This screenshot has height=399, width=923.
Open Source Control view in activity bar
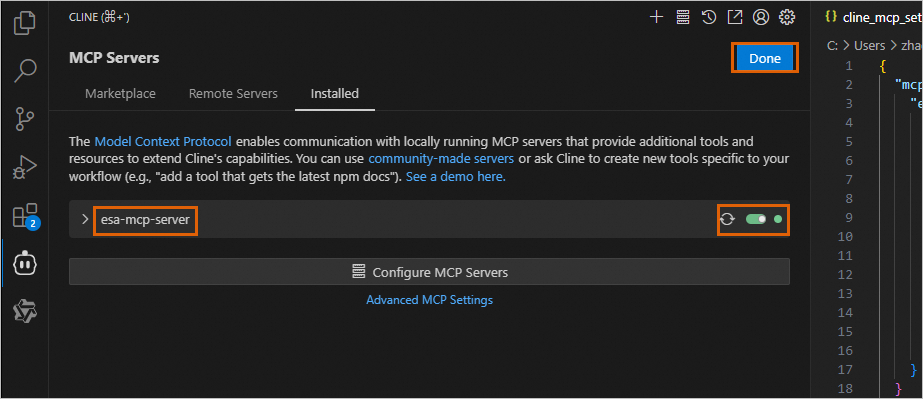click(x=24, y=119)
